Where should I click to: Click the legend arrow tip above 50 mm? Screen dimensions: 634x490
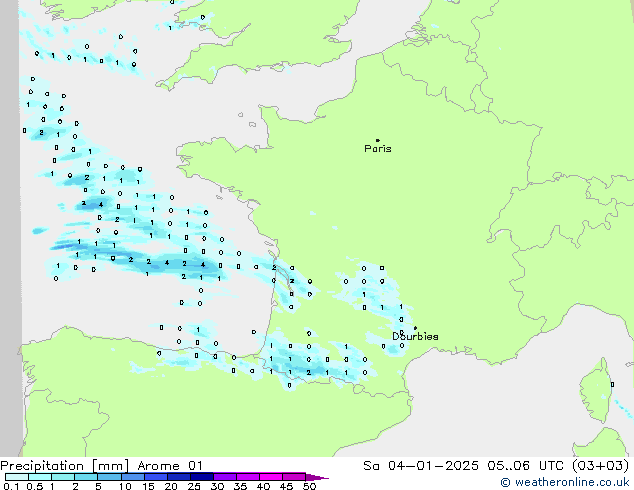tap(316, 477)
